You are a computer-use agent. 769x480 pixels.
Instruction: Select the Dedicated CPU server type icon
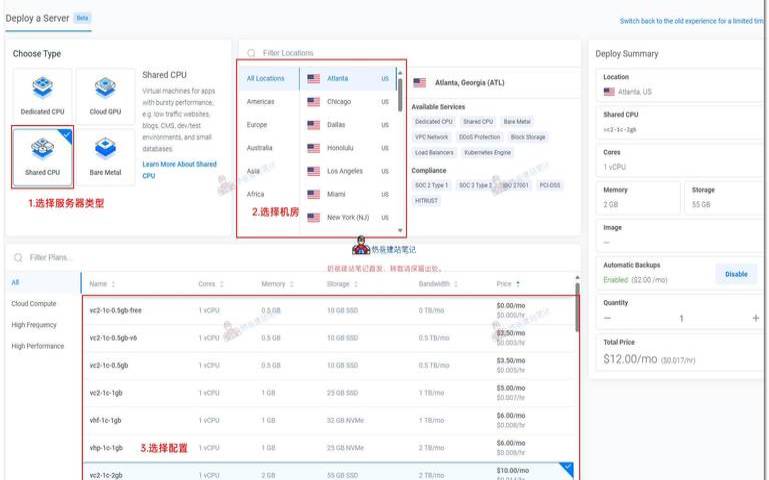42,87
